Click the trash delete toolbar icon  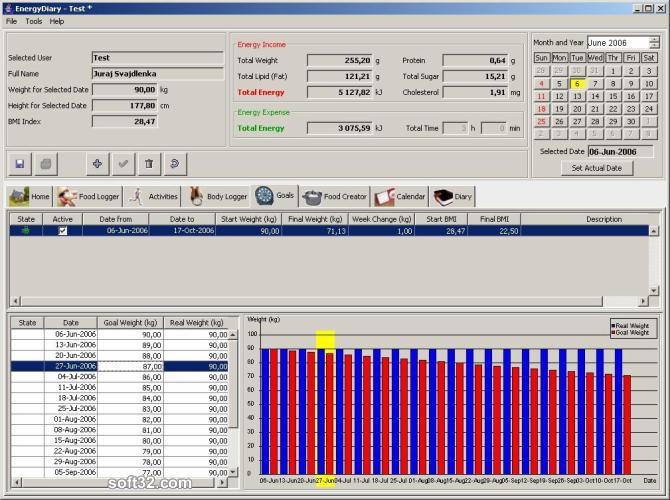tap(149, 164)
